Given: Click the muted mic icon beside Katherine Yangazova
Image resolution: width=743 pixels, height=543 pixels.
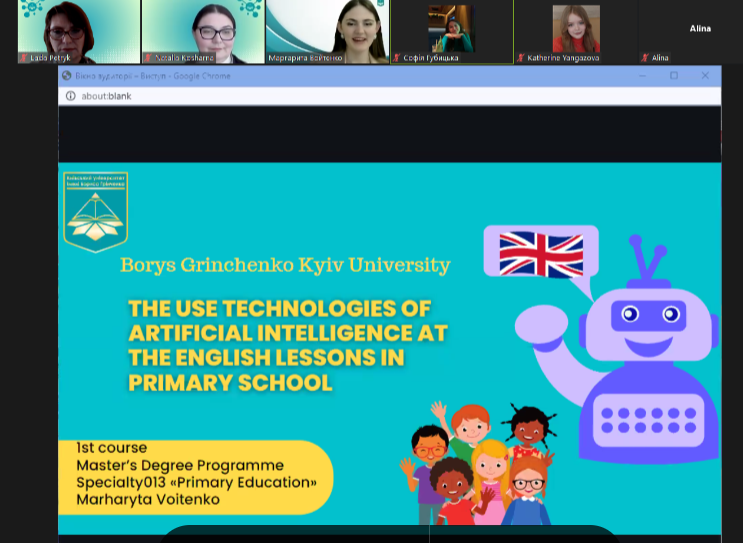Looking at the screenshot, I should click(521, 58).
